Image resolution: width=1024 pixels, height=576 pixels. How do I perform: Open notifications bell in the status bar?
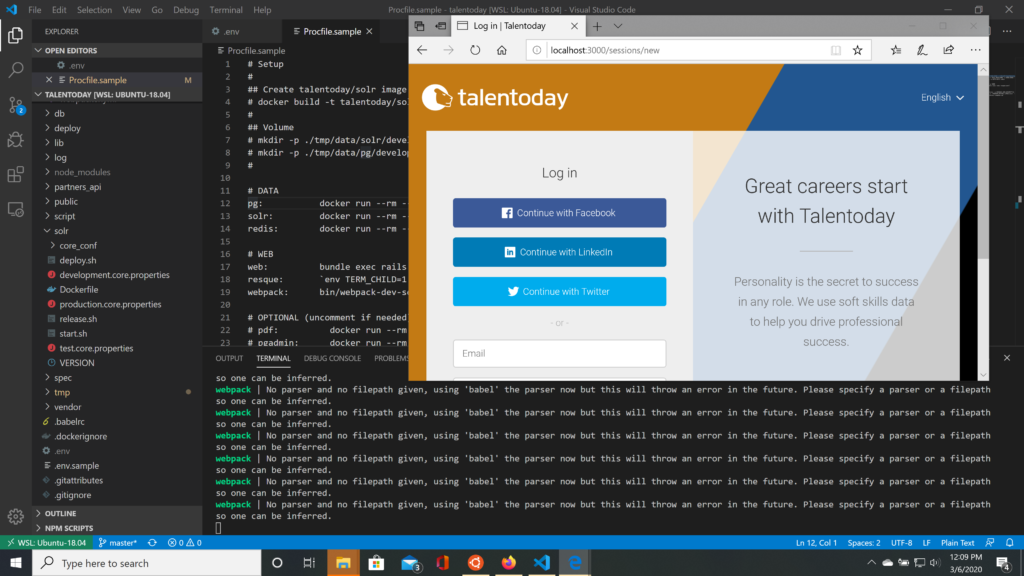[x=1010, y=543]
